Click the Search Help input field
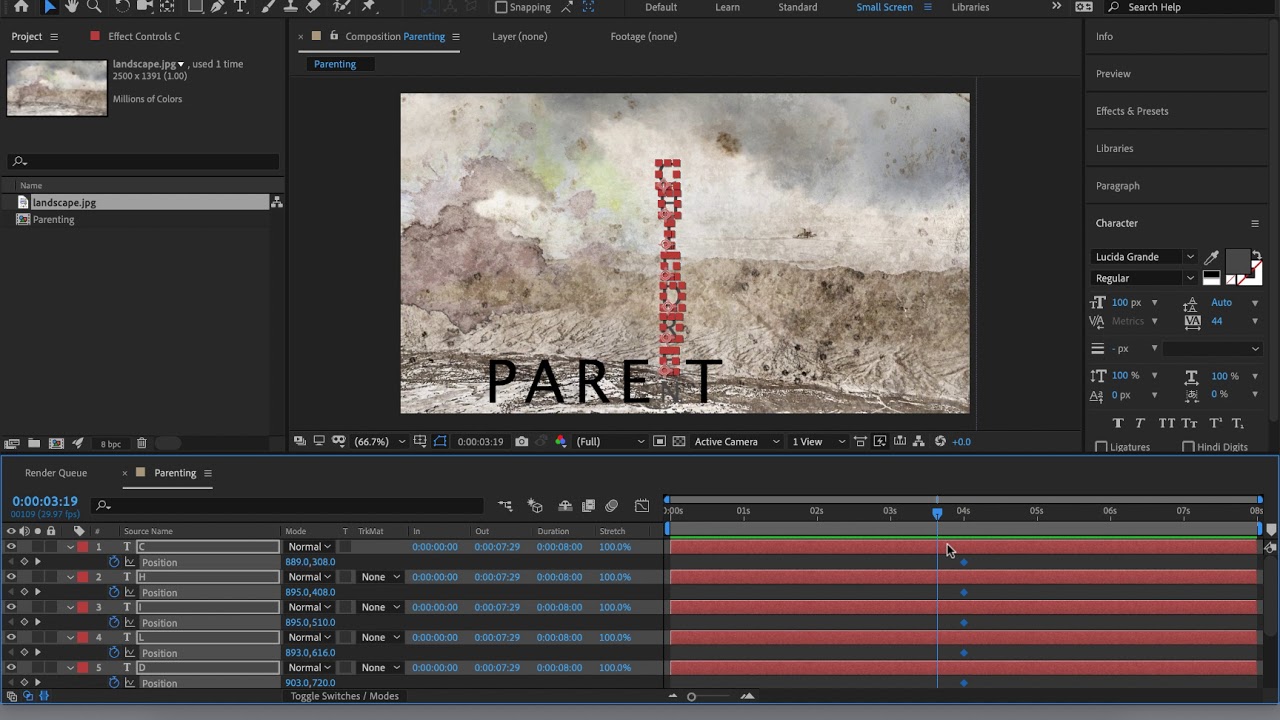The width and height of the screenshot is (1280, 720). [x=1195, y=7]
